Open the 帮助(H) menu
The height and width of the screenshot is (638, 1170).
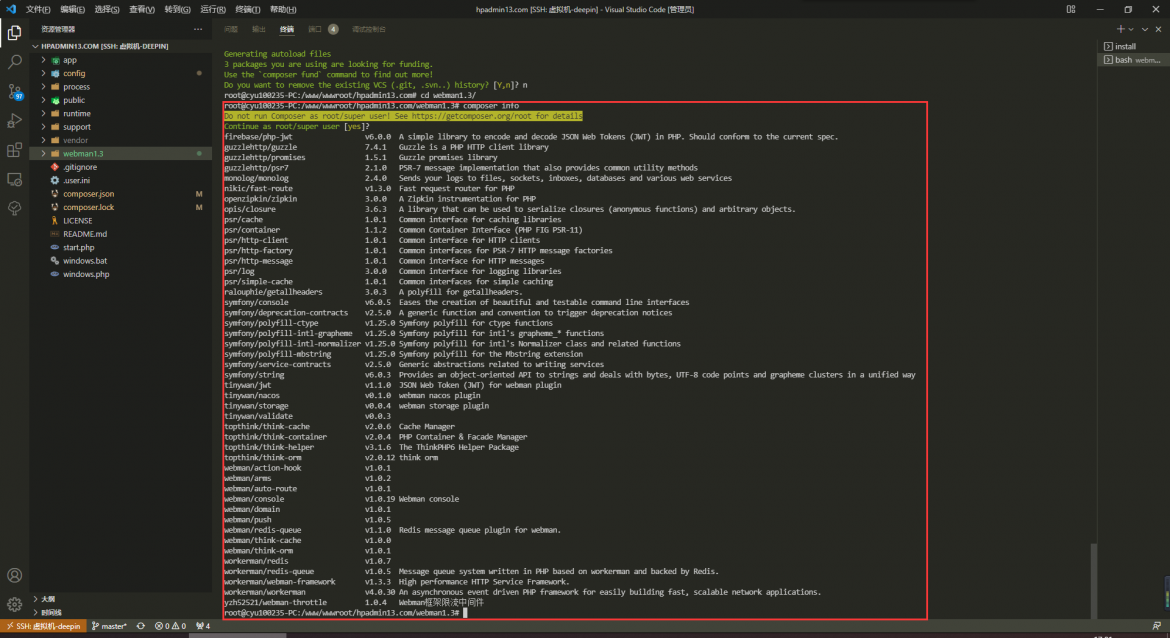coord(283,10)
